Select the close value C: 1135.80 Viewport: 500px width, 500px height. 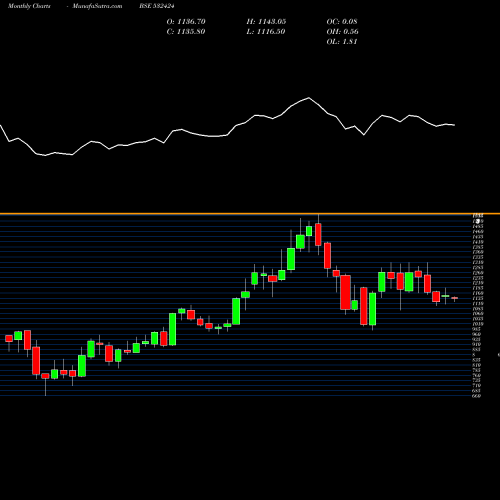(186, 32)
